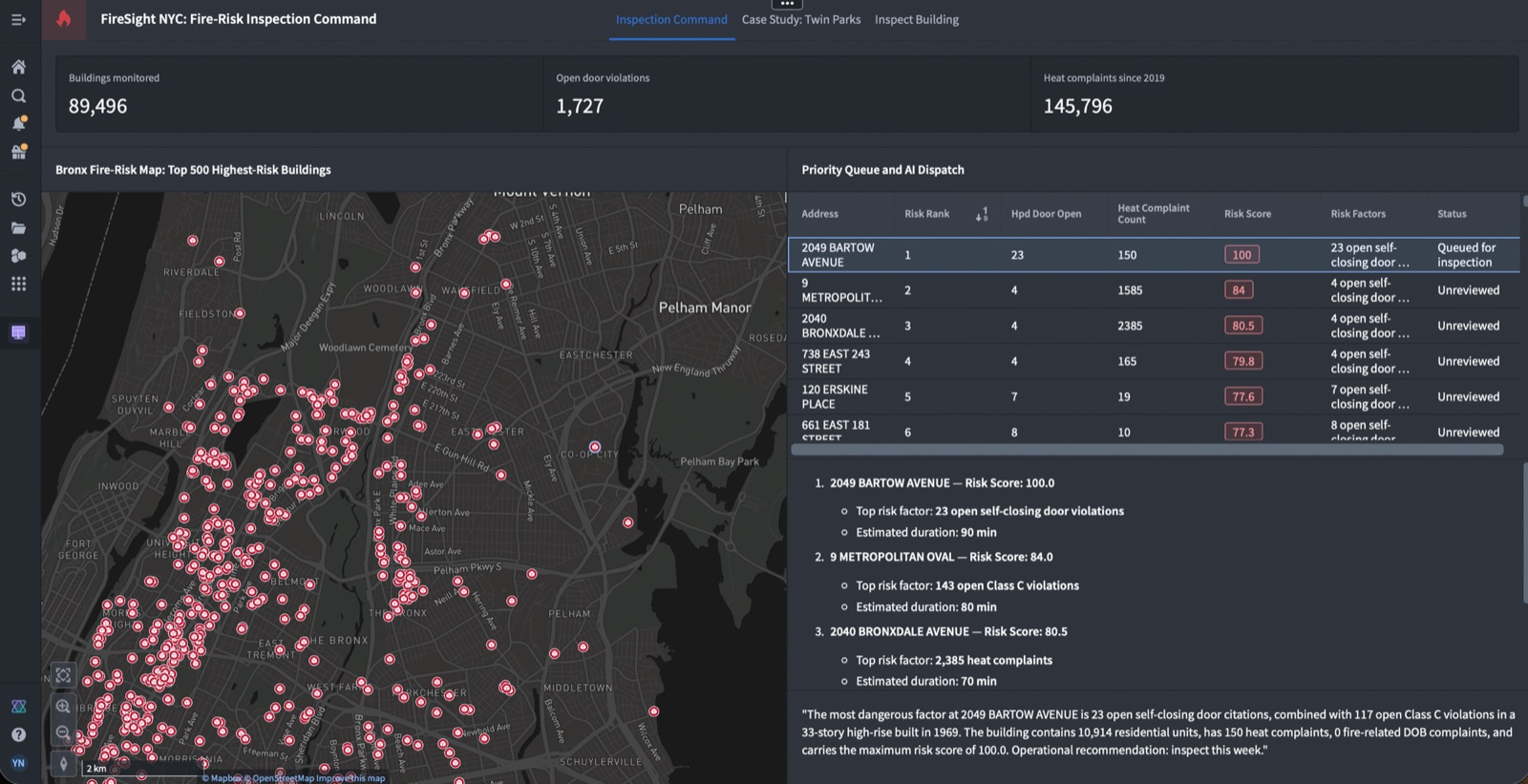Click the risk score 100 badge
This screenshot has width=1528, height=784.
pos(1241,255)
